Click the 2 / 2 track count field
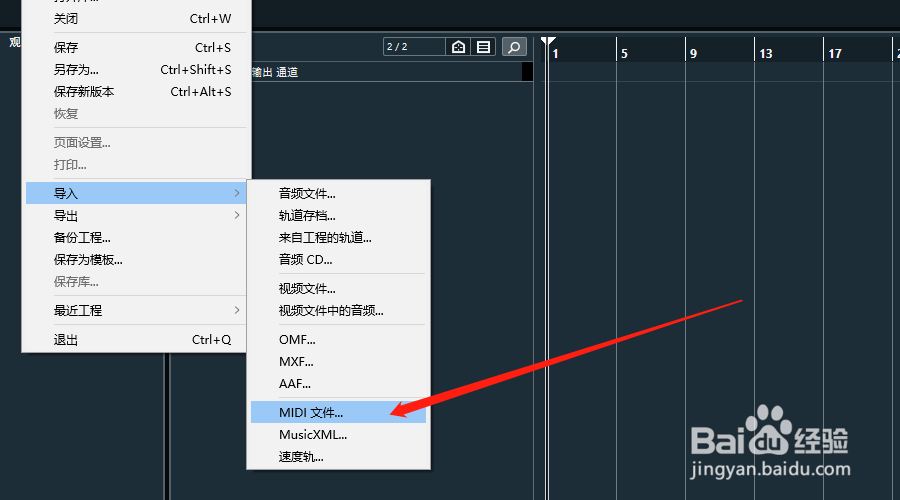This screenshot has height=500, width=900. coord(414,46)
